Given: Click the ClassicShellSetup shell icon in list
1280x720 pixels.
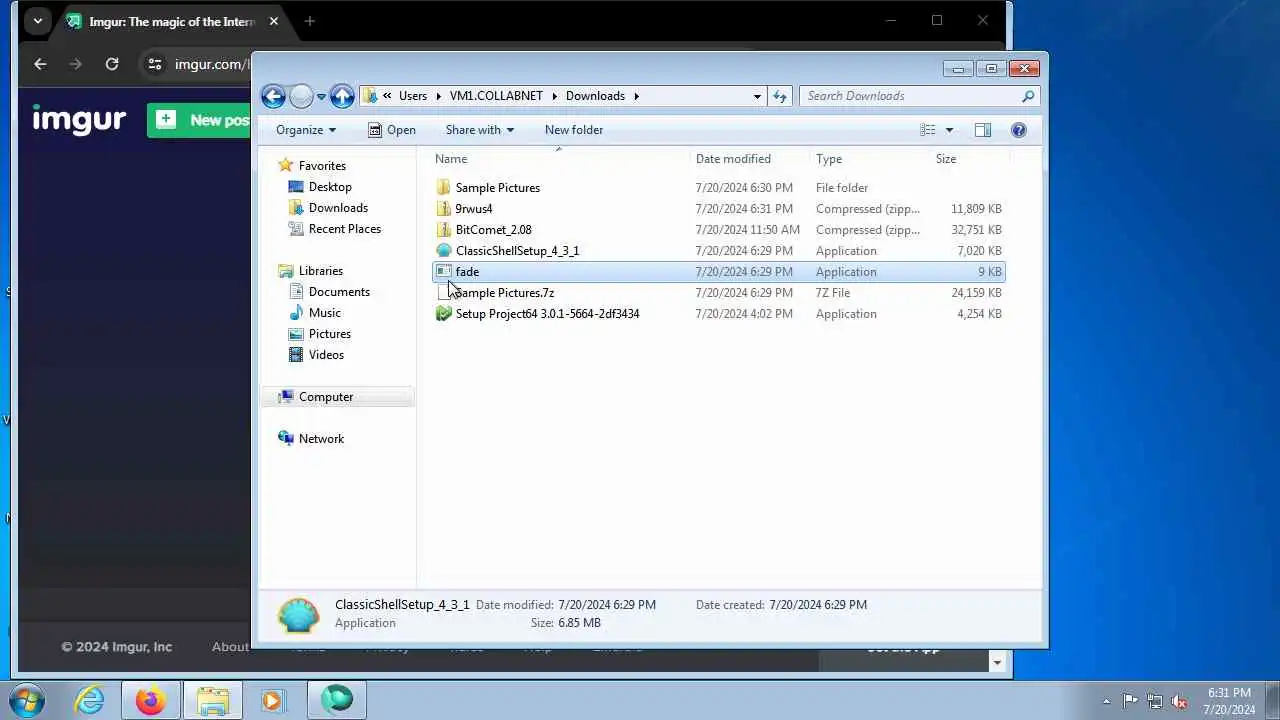Looking at the screenshot, I should point(444,251).
